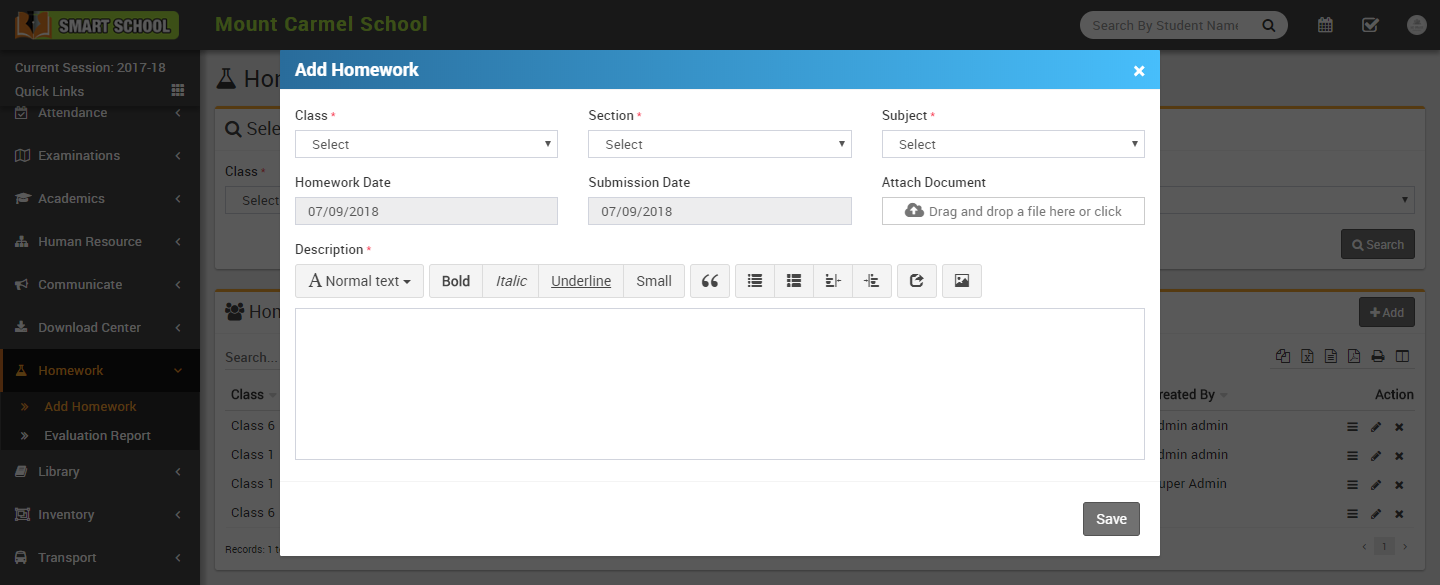This screenshot has width=1440, height=585.
Task: Expand the Subject select dropdown
Action: [1013, 144]
